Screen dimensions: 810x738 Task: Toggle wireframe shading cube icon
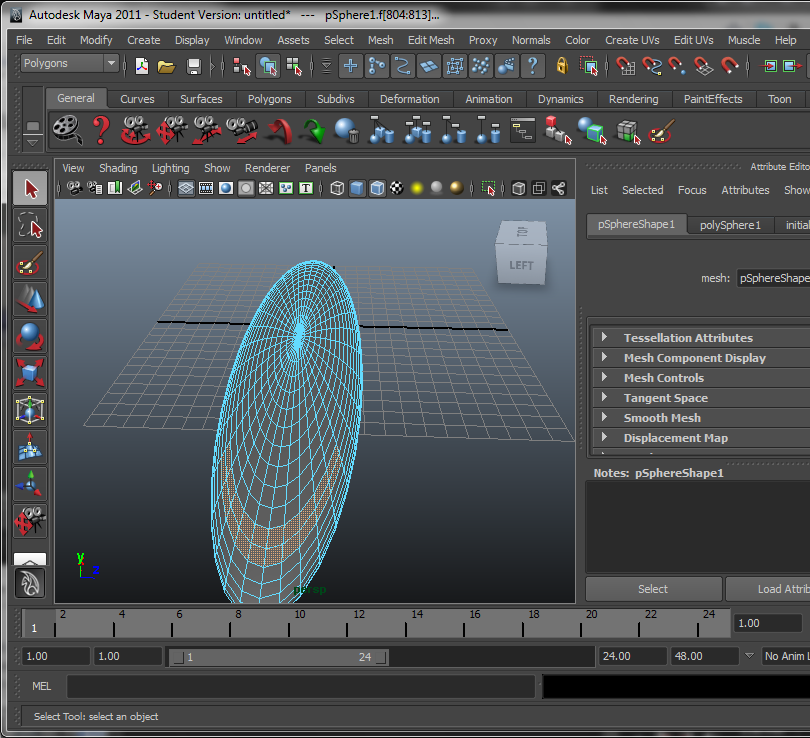[x=337, y=189]
